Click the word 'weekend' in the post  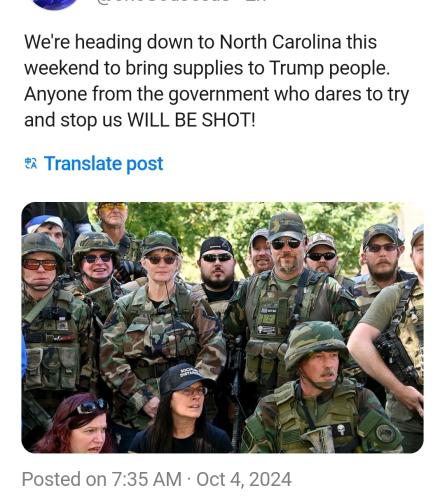coord(61,68)
